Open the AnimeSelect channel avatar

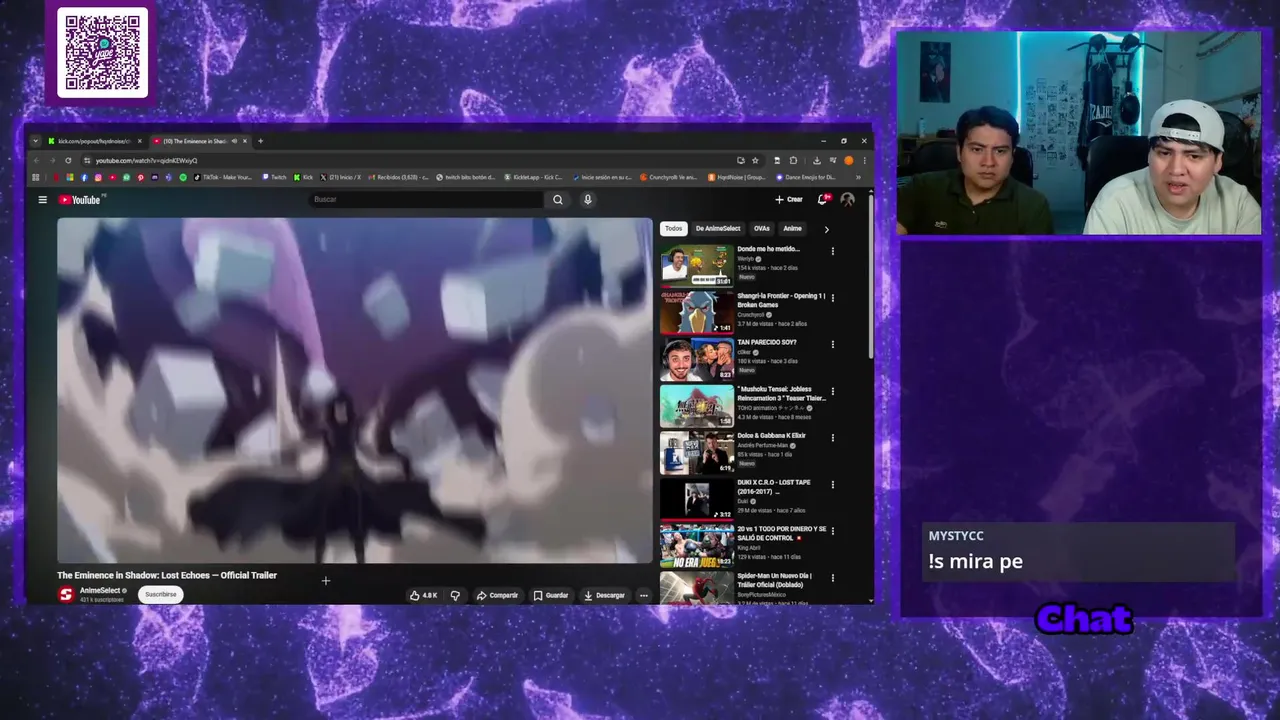click(66, 595)
